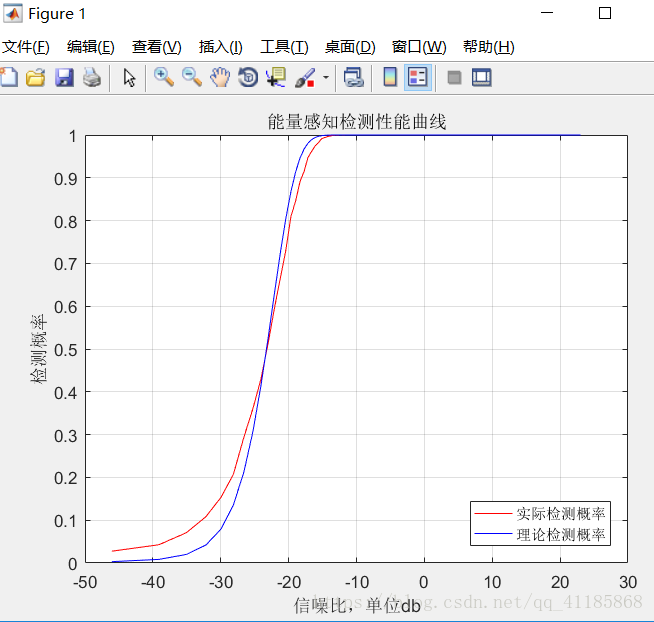Activate the Zoom Out magnifier tool
Viewport: 654px width, 622px height.
tap(192, 78)
